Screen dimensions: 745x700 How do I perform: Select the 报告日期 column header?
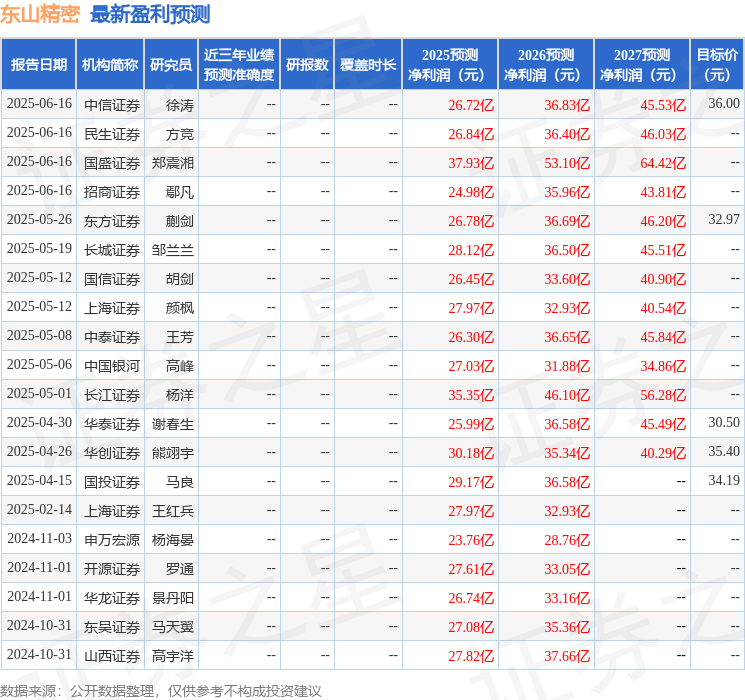(x=38, y=65)
